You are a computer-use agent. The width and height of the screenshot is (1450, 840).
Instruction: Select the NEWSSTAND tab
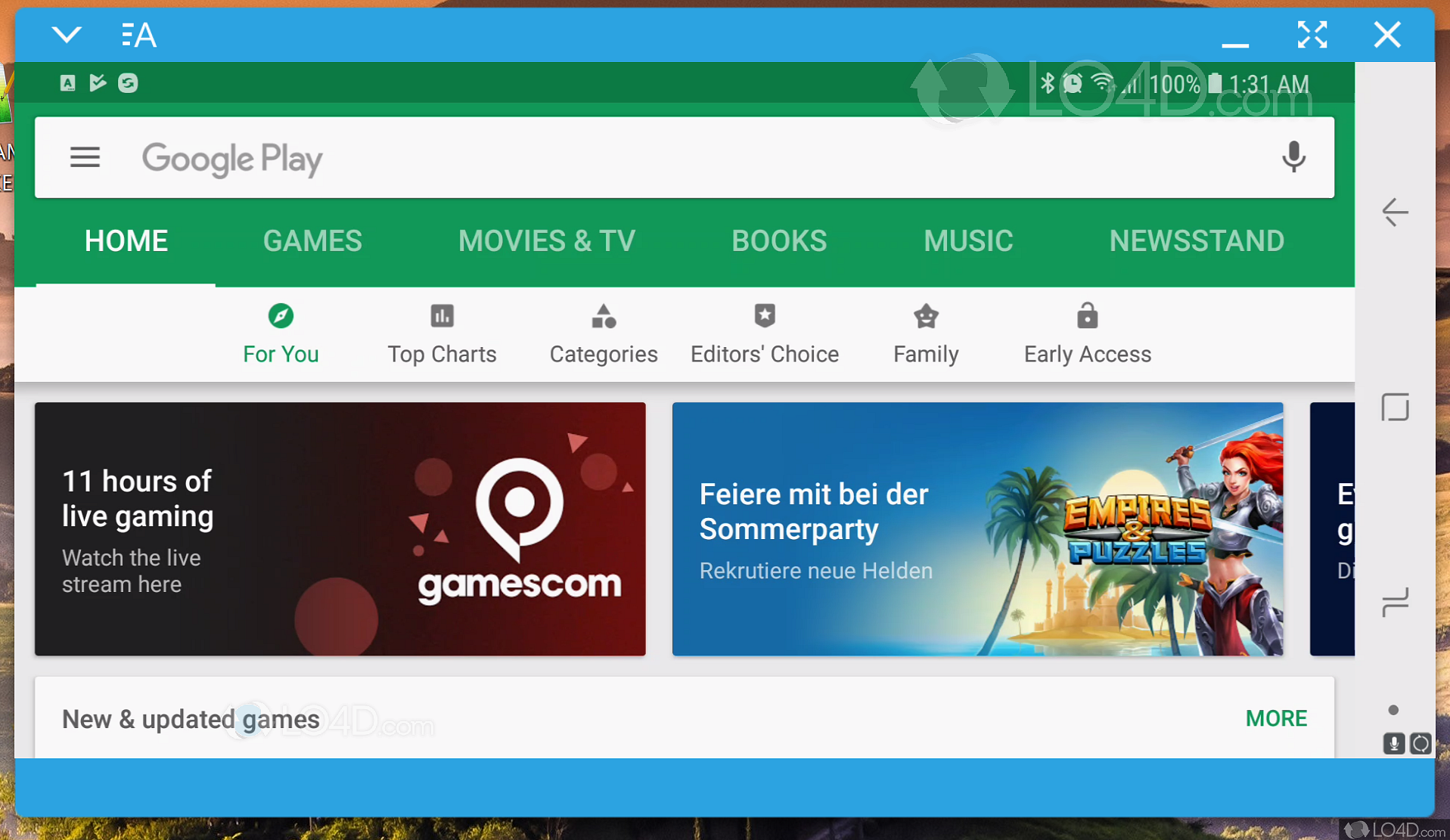click(1197, 241)
